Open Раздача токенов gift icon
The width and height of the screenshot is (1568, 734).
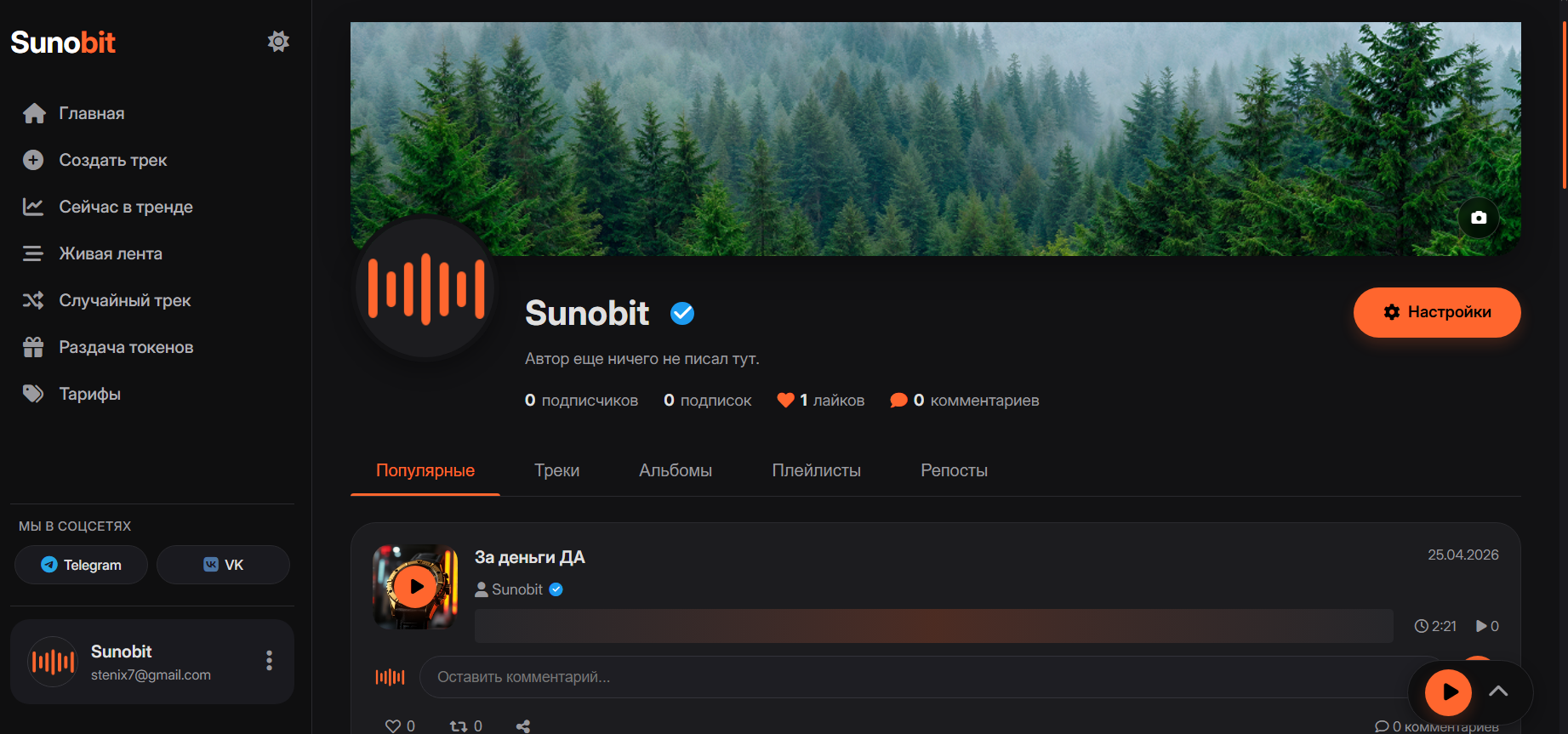coord(33,347)
